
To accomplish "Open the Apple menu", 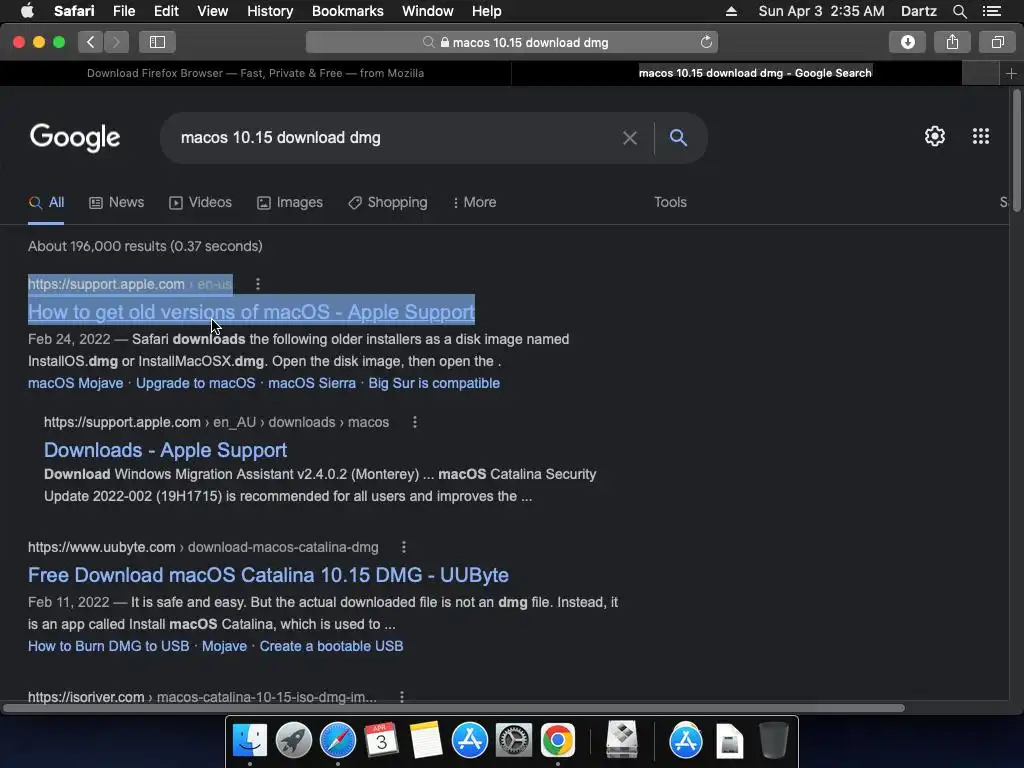I will pyautogui.click(x=27, y=11).
